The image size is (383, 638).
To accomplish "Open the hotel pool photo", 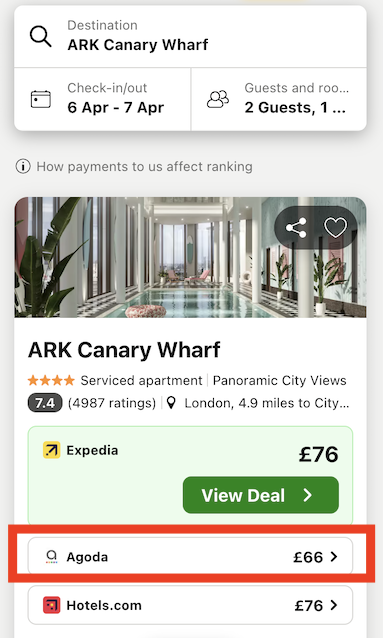I will (190, 257).
